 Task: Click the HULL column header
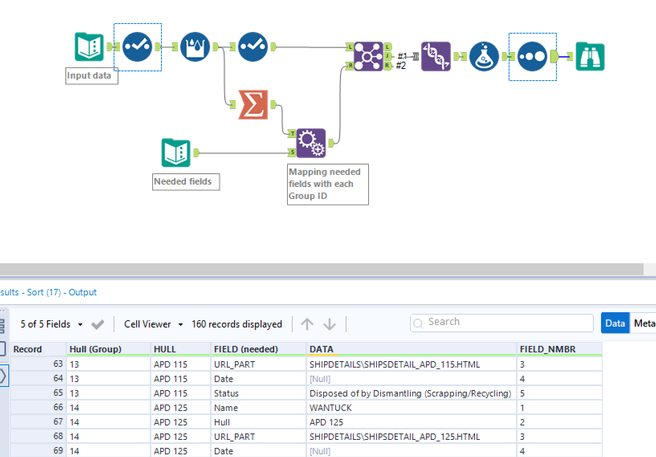[x=180, y=349]
